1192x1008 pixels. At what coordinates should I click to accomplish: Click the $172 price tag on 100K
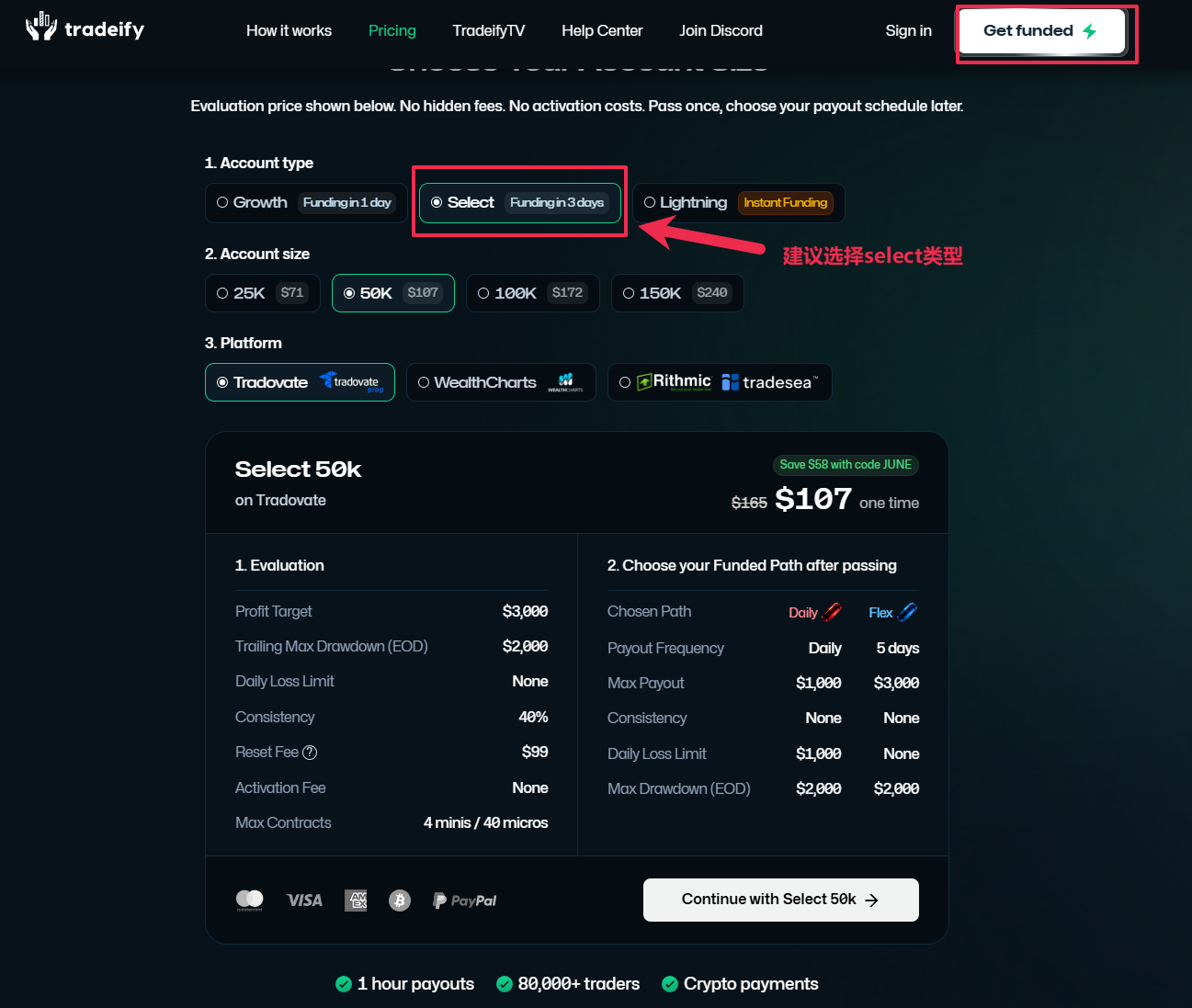567,293
